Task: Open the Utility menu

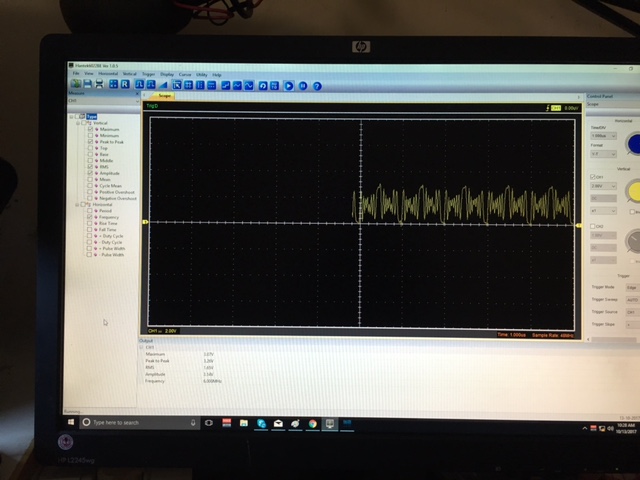Action: pyautogui.click(x=202, y=75)
